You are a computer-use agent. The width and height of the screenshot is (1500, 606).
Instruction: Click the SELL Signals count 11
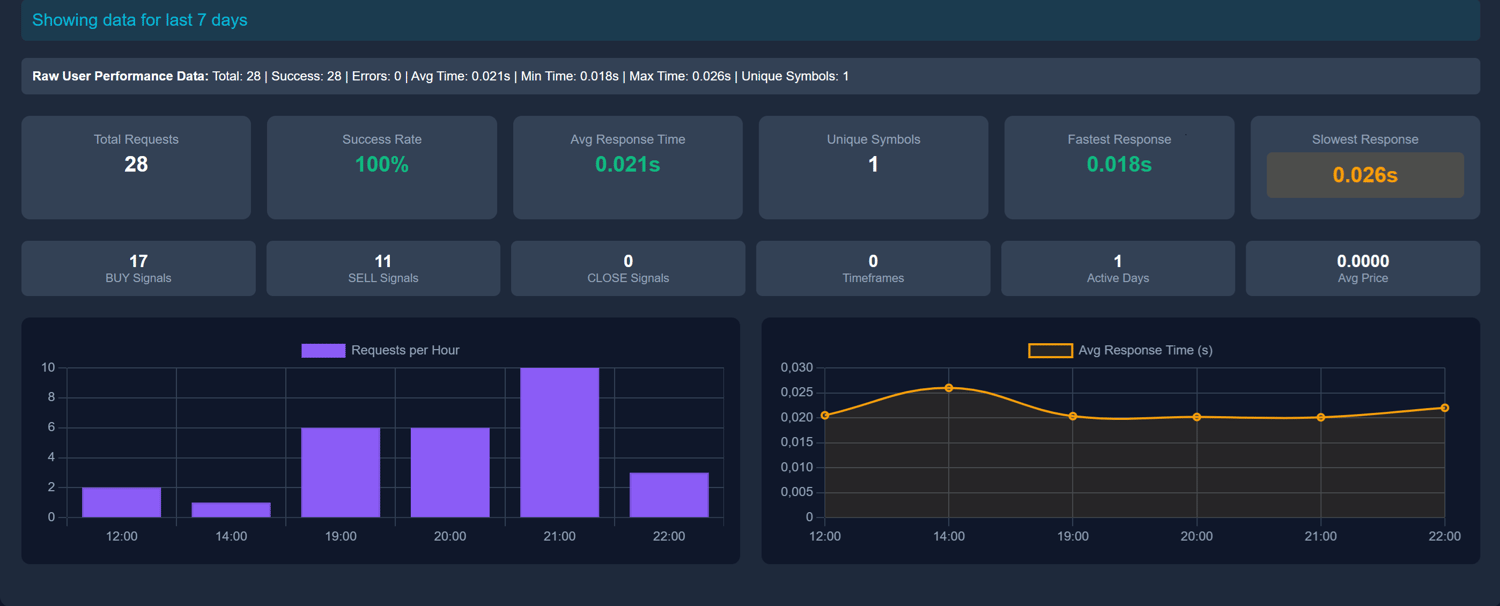[x=383, y=260]
